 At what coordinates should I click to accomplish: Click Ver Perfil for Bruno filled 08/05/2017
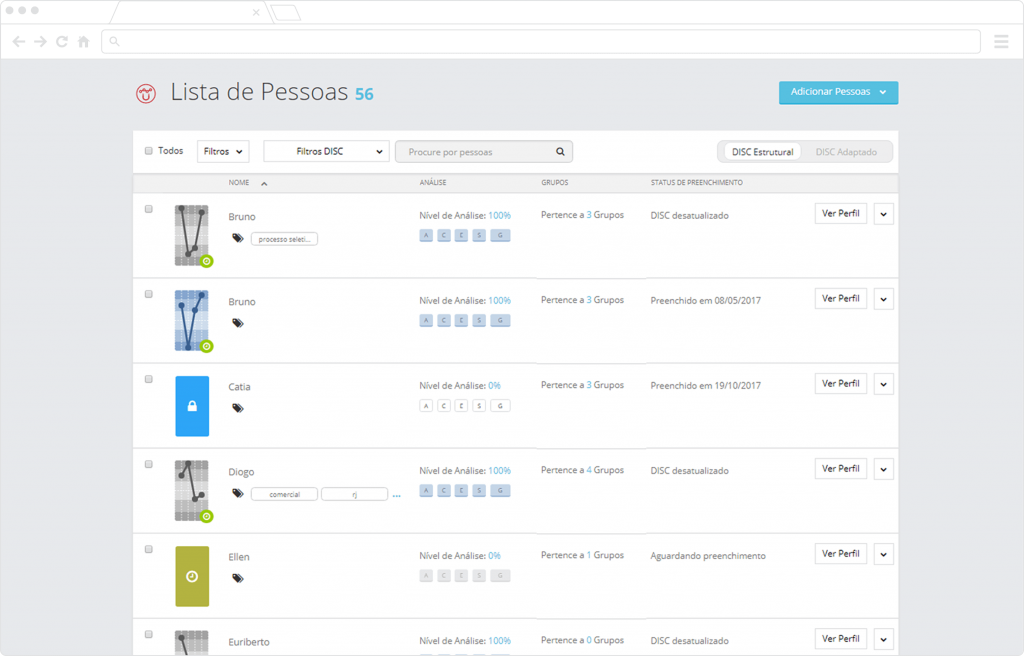840,299
